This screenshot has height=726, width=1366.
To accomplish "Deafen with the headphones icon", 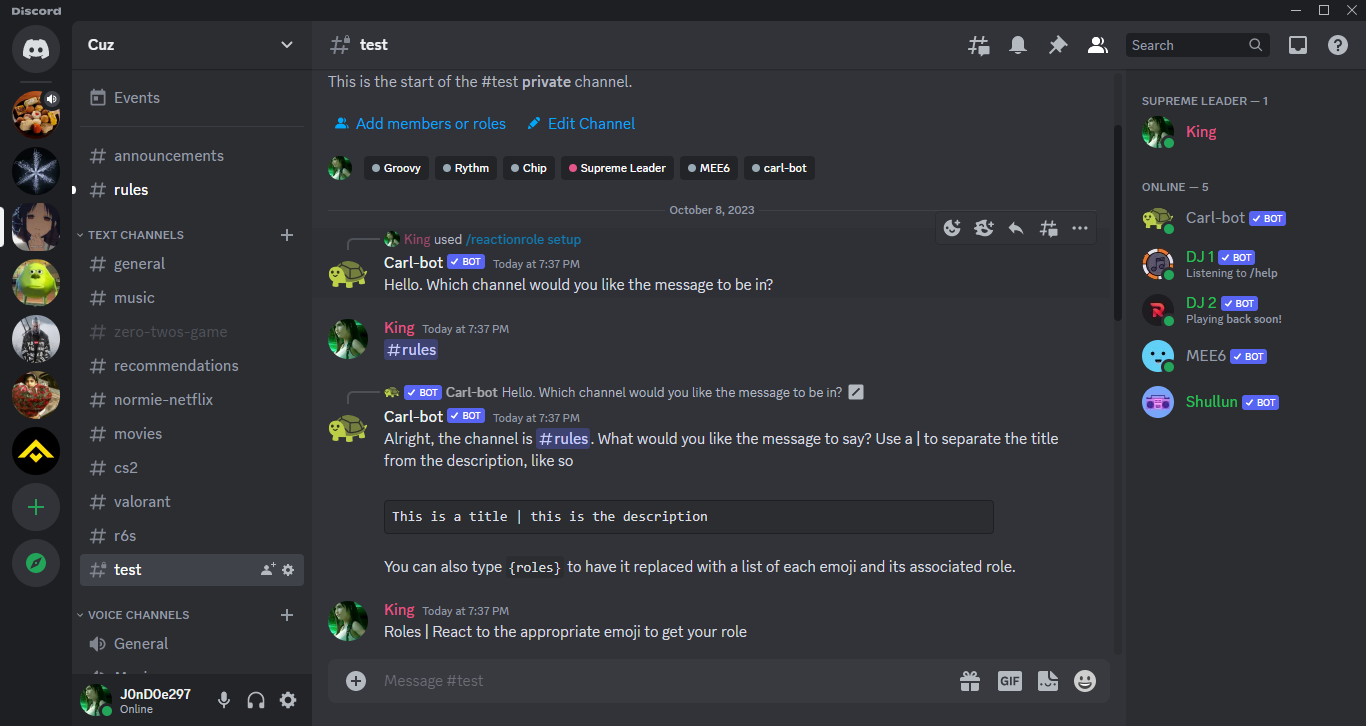I will pyautogui.click(x=256, y=700).
